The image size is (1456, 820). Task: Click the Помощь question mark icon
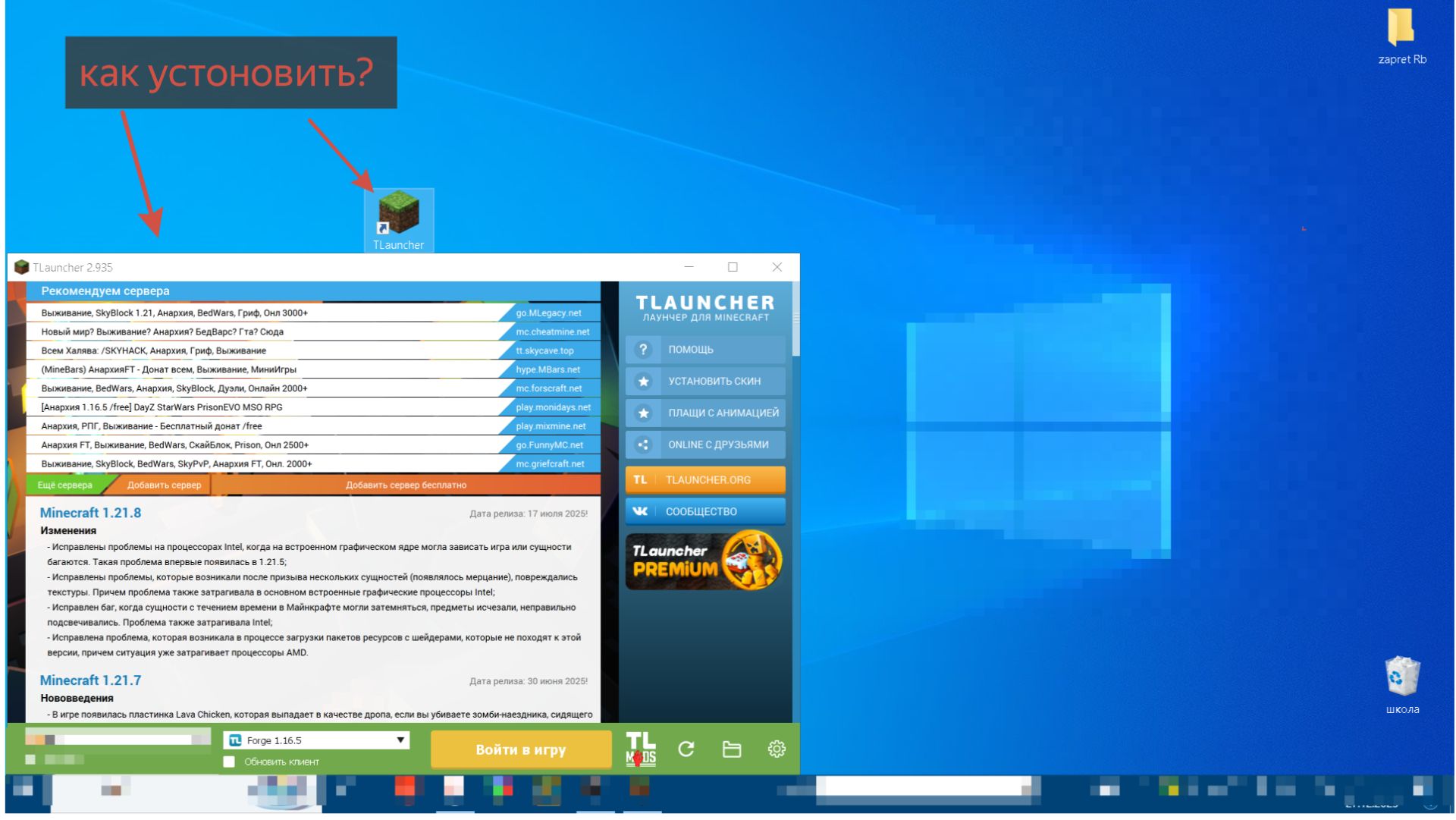click(x=643, y=350)
